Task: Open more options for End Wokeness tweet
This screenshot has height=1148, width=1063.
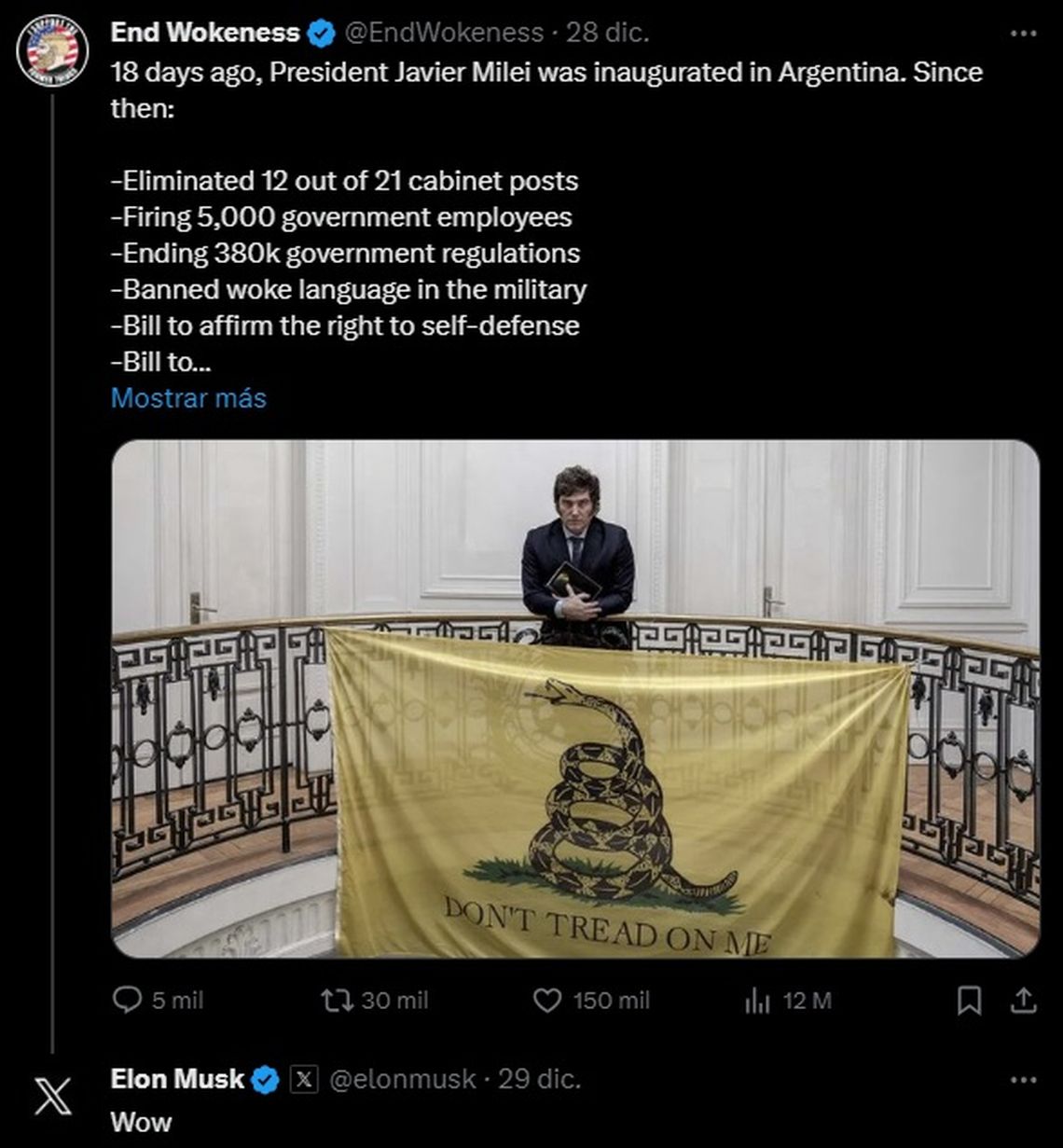Action: click(1023, 34)
